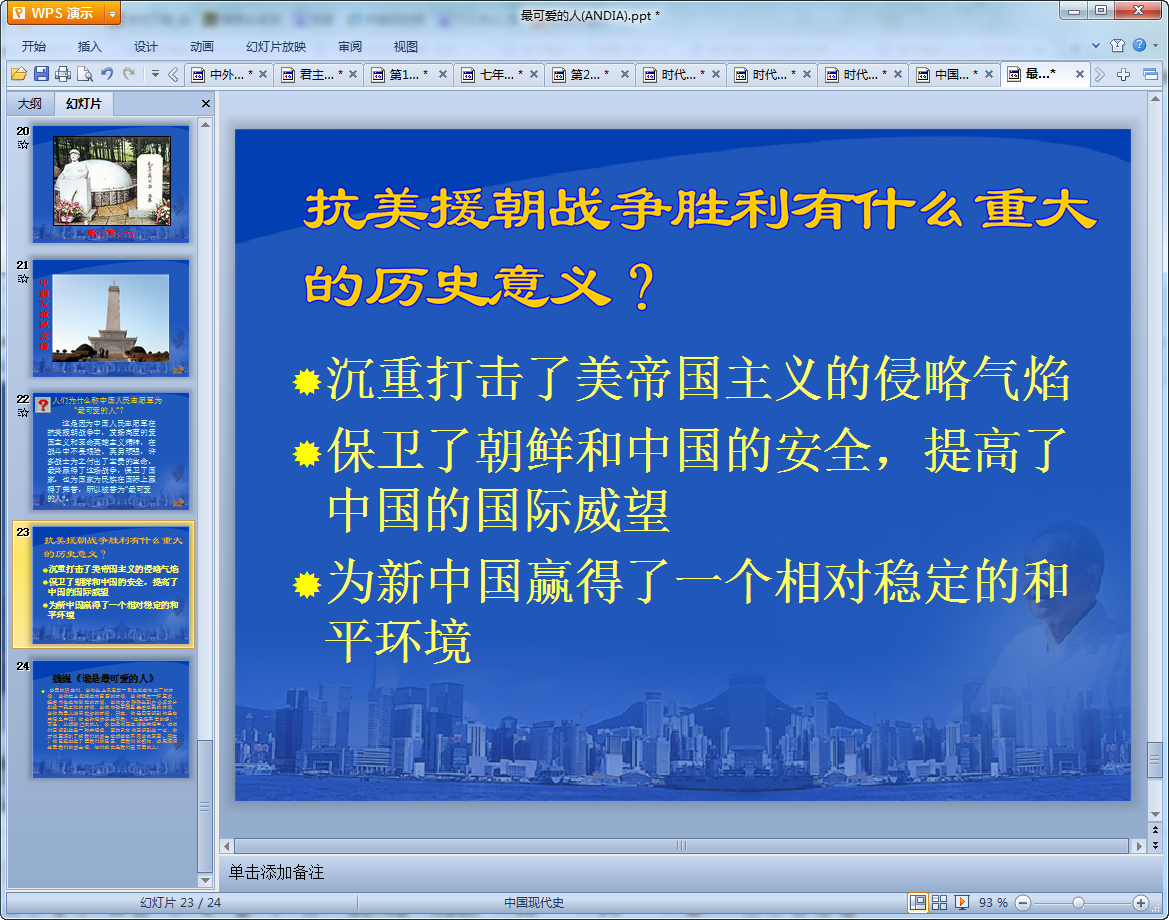The image size is (1169, 920).
Task: Add a new document tab with plus
Action: click(1124, 75)
